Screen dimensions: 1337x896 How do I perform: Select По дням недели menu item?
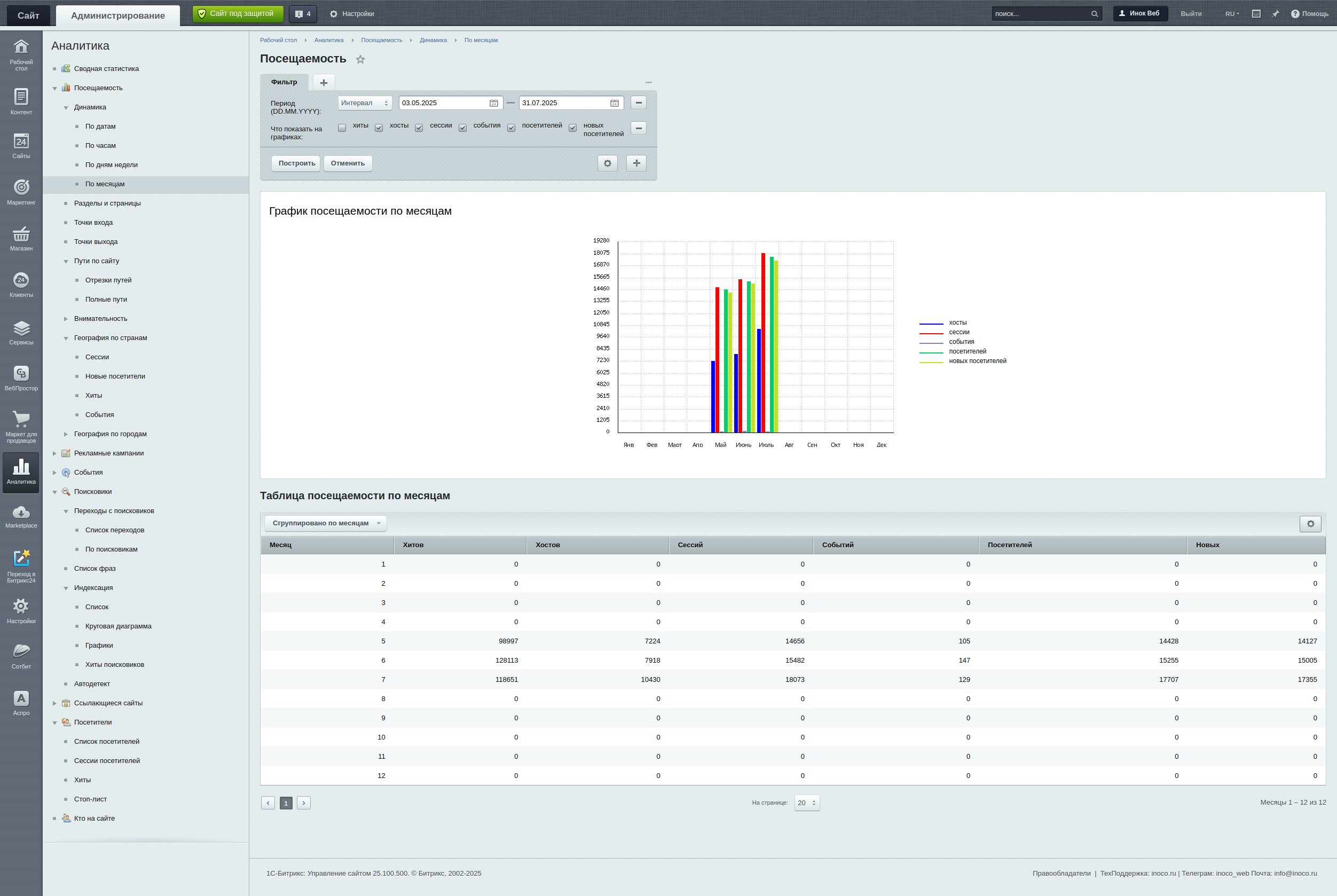pyautogui.click(x=112, y=165)
